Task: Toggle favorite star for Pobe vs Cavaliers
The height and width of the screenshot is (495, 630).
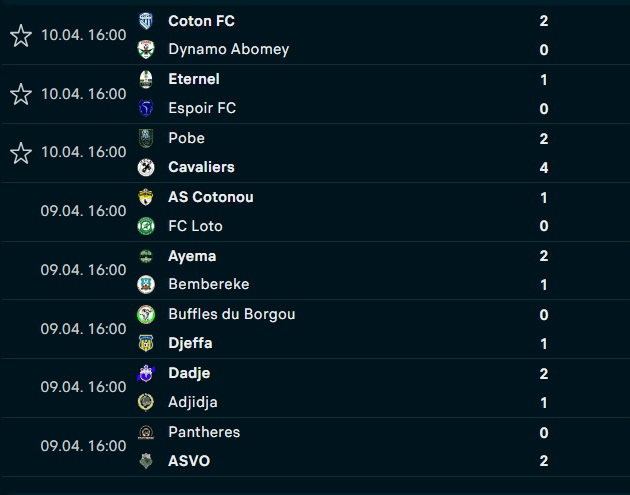Action: pos(20,152)
